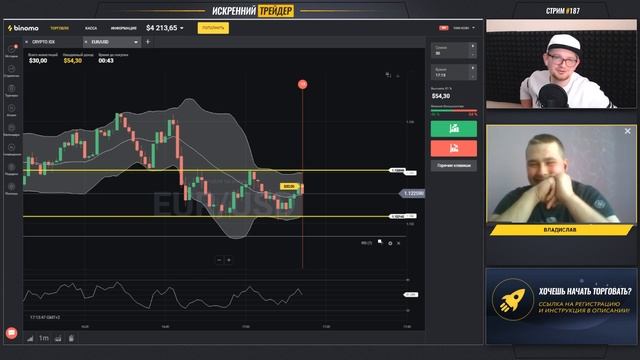640x360 pixels.
Task: Close the EUR/USD tab
Action: point(86,42)
